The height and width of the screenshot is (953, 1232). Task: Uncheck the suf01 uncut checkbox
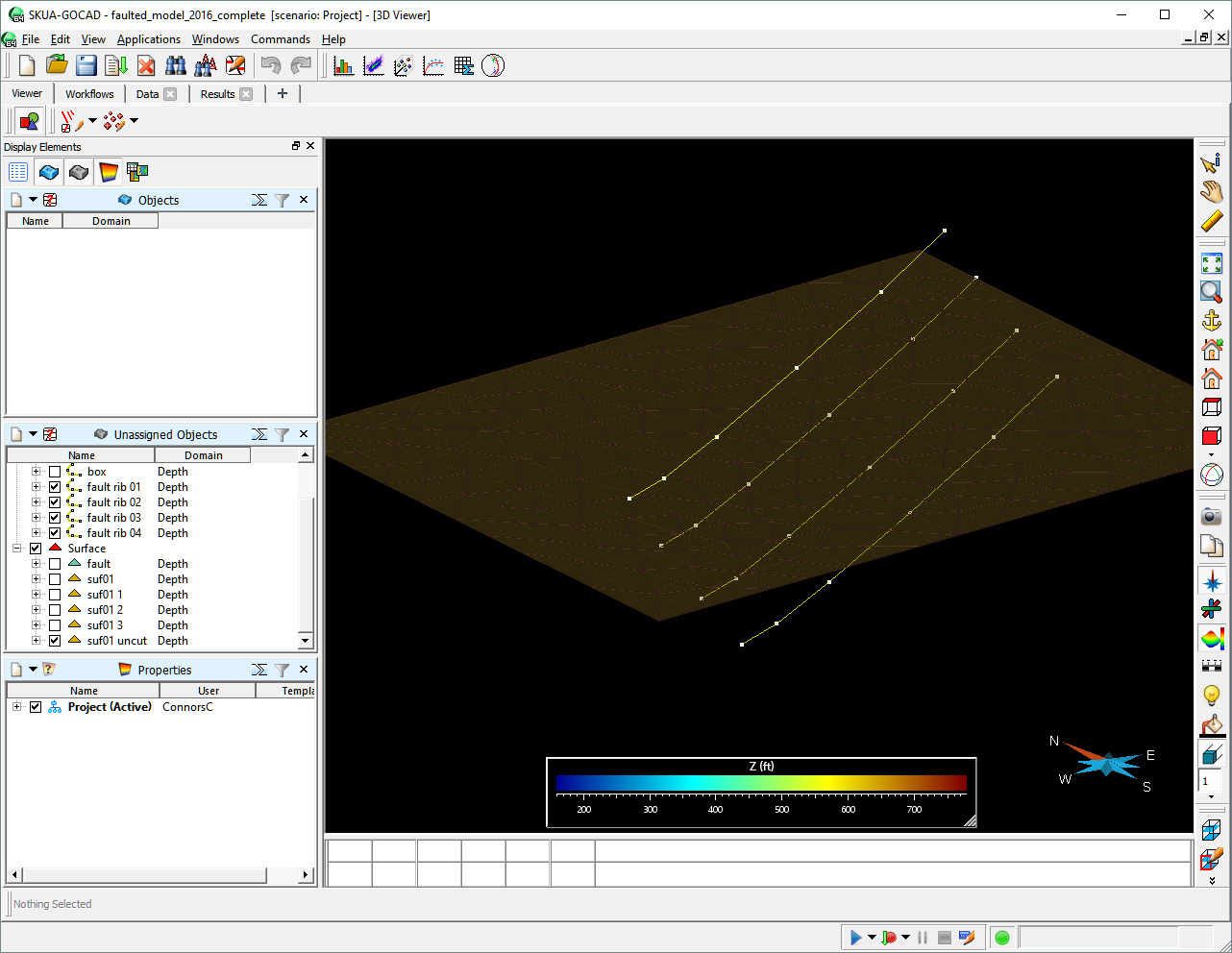(55, 641)
